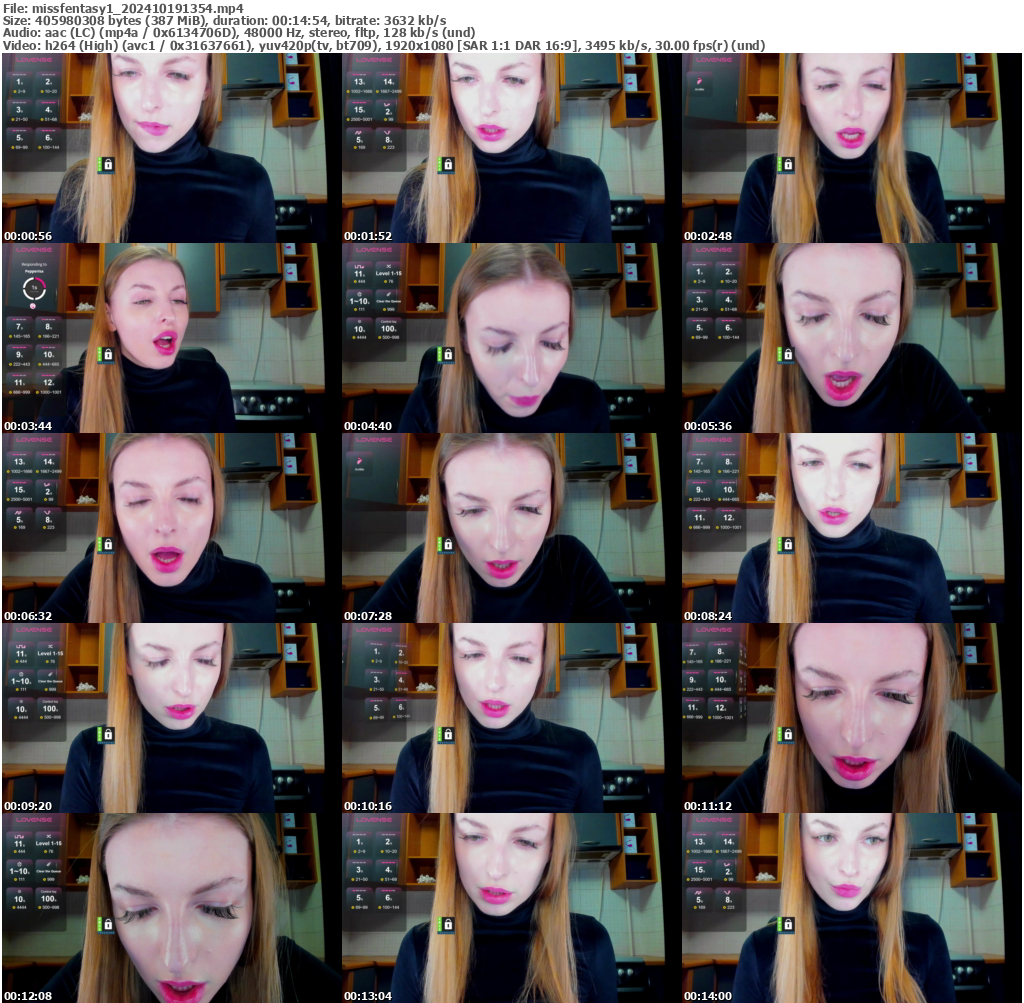The height and width of the screenshot is (1003, 1024).
Task: Click the green battery indicator beside the lock icon
Action: click(98, 162)
